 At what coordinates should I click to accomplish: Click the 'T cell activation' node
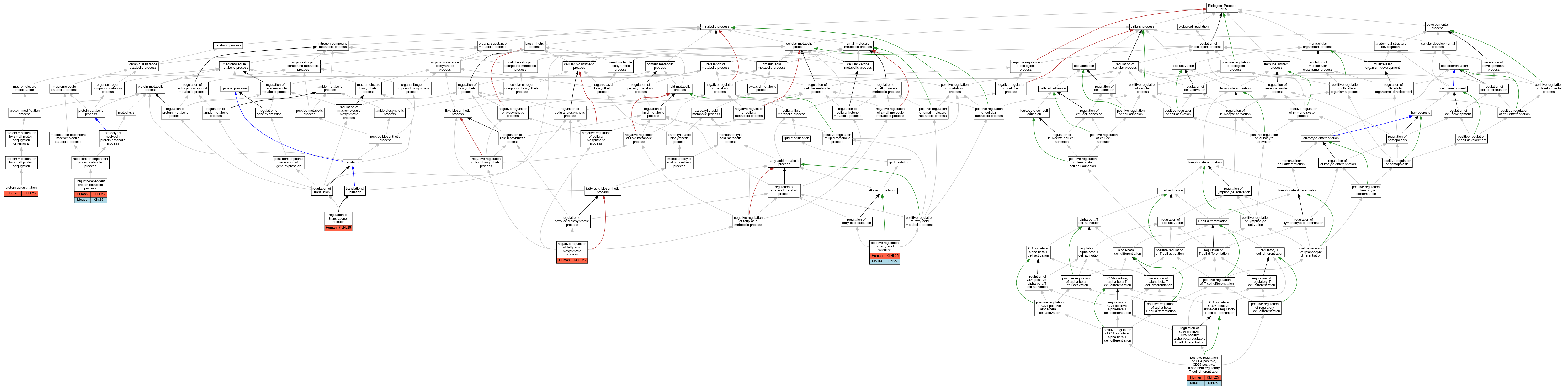pos(1171,190)
